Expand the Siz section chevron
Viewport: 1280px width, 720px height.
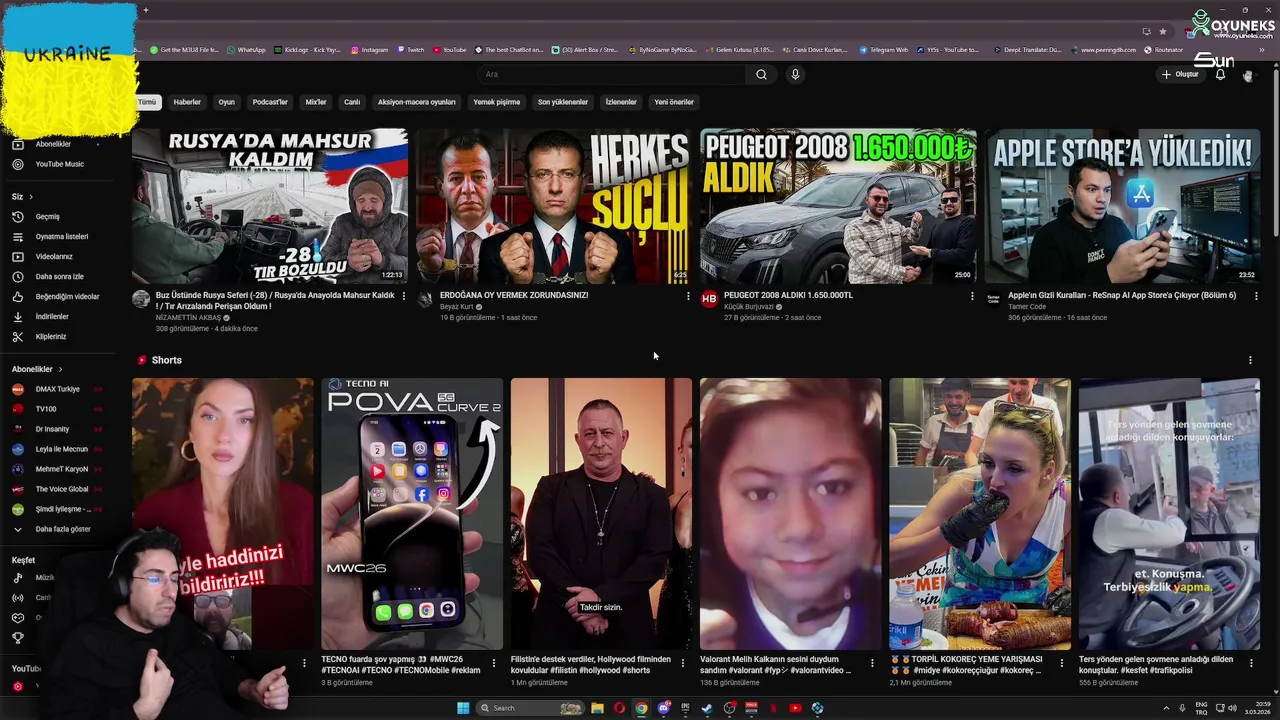pyautogui.click(x=31, y=197)
